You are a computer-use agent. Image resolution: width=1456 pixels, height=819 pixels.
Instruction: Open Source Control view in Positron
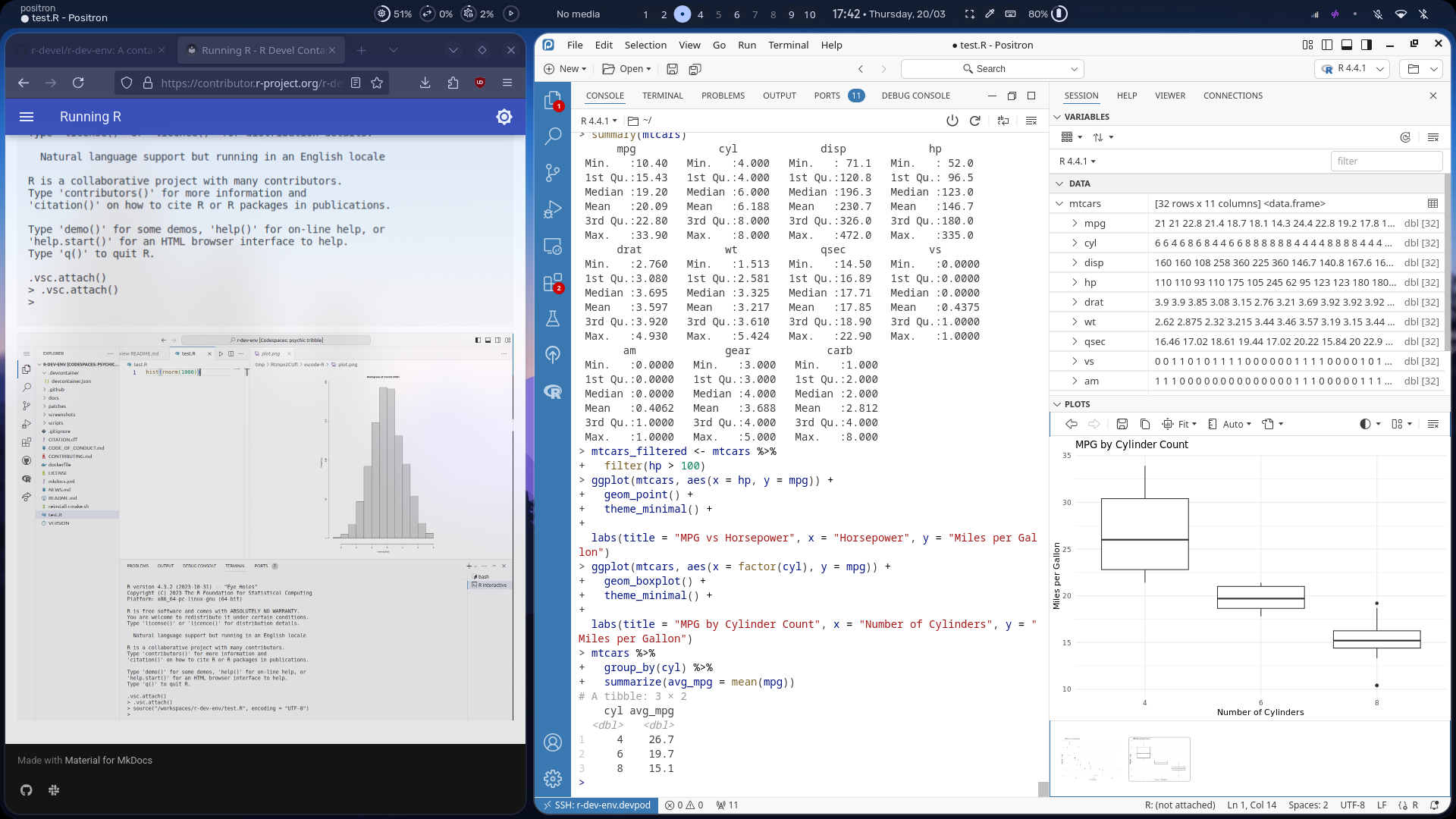click(553, 173)
